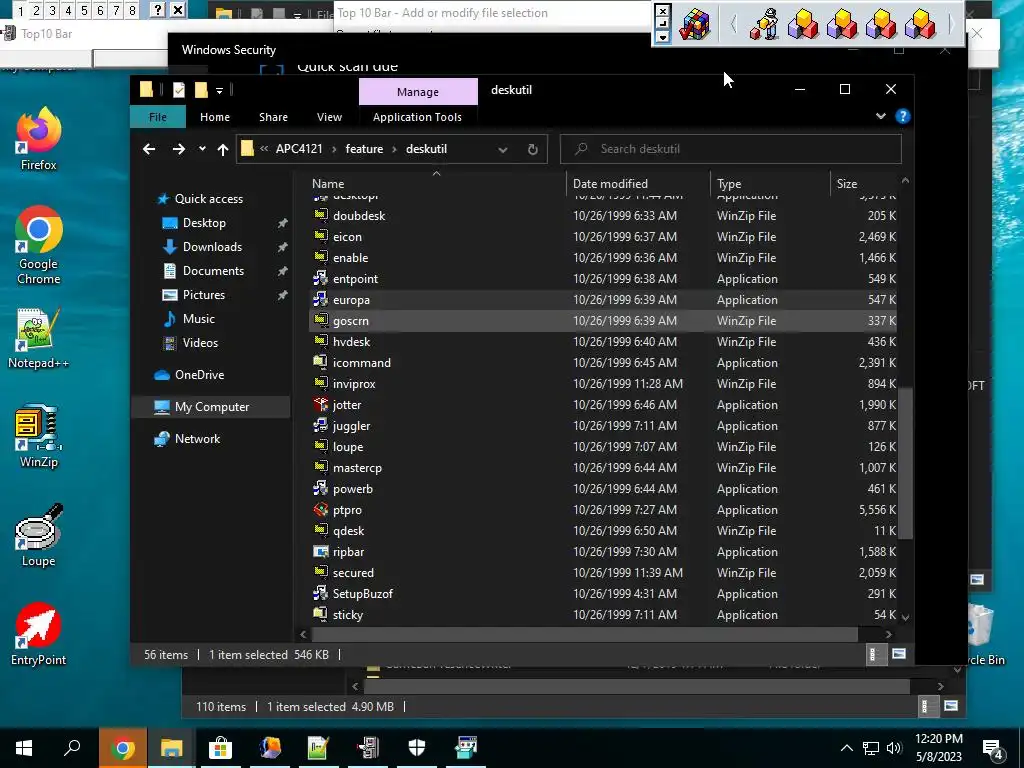This screenshot has height=768, width=1024.
Task: Navigate to the APC4121 breadcrumb
Action: pos(299,149)
